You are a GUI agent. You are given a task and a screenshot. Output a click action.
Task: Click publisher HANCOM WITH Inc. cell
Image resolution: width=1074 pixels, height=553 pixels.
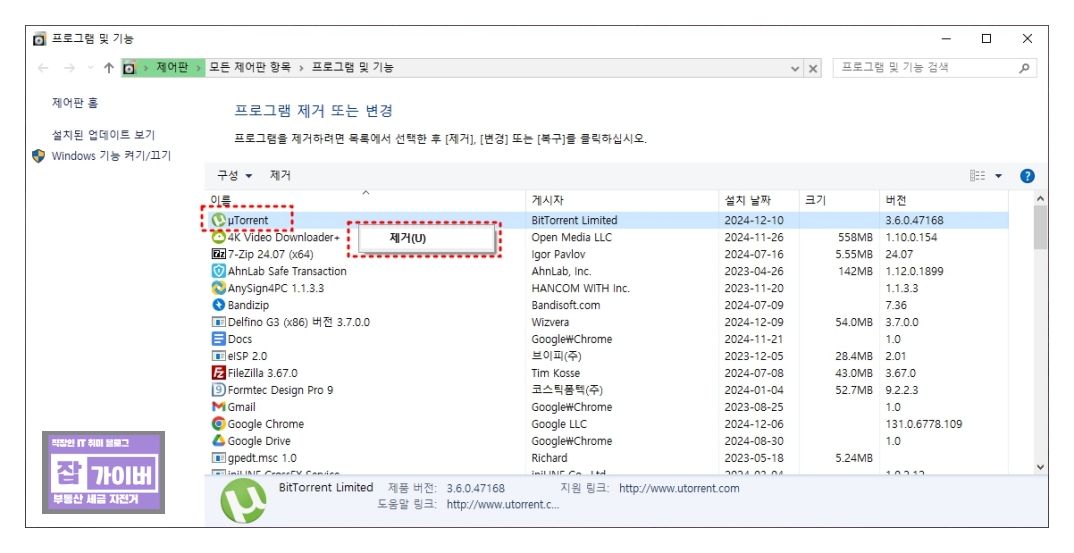pos(580,288)
